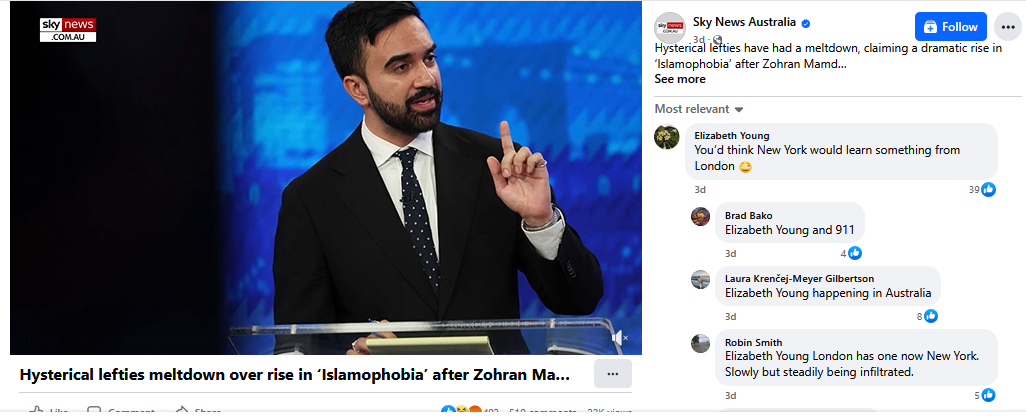Follow Sky News Australia
Image resolution: width=1026 pixels, height=416 pixels.
[950, 27]
